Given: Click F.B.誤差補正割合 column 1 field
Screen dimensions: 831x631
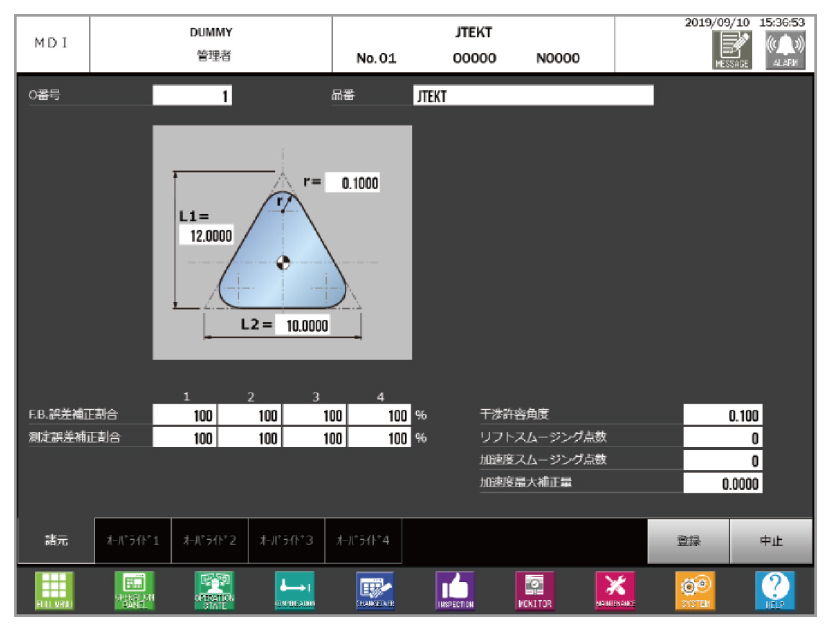Looking at the screenshot, I should click(184, 415).
